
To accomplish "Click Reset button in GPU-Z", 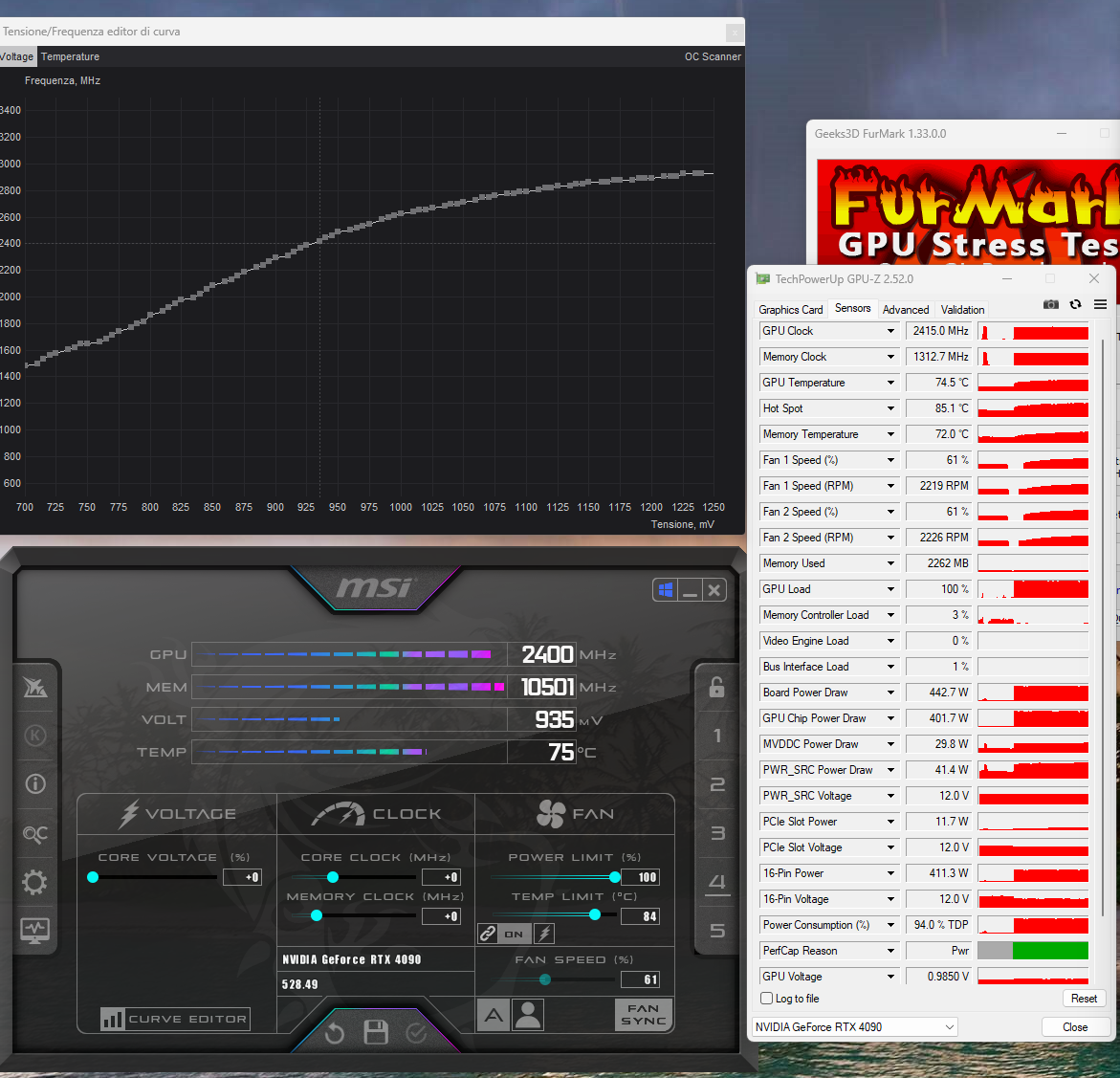I will 1084,998.
